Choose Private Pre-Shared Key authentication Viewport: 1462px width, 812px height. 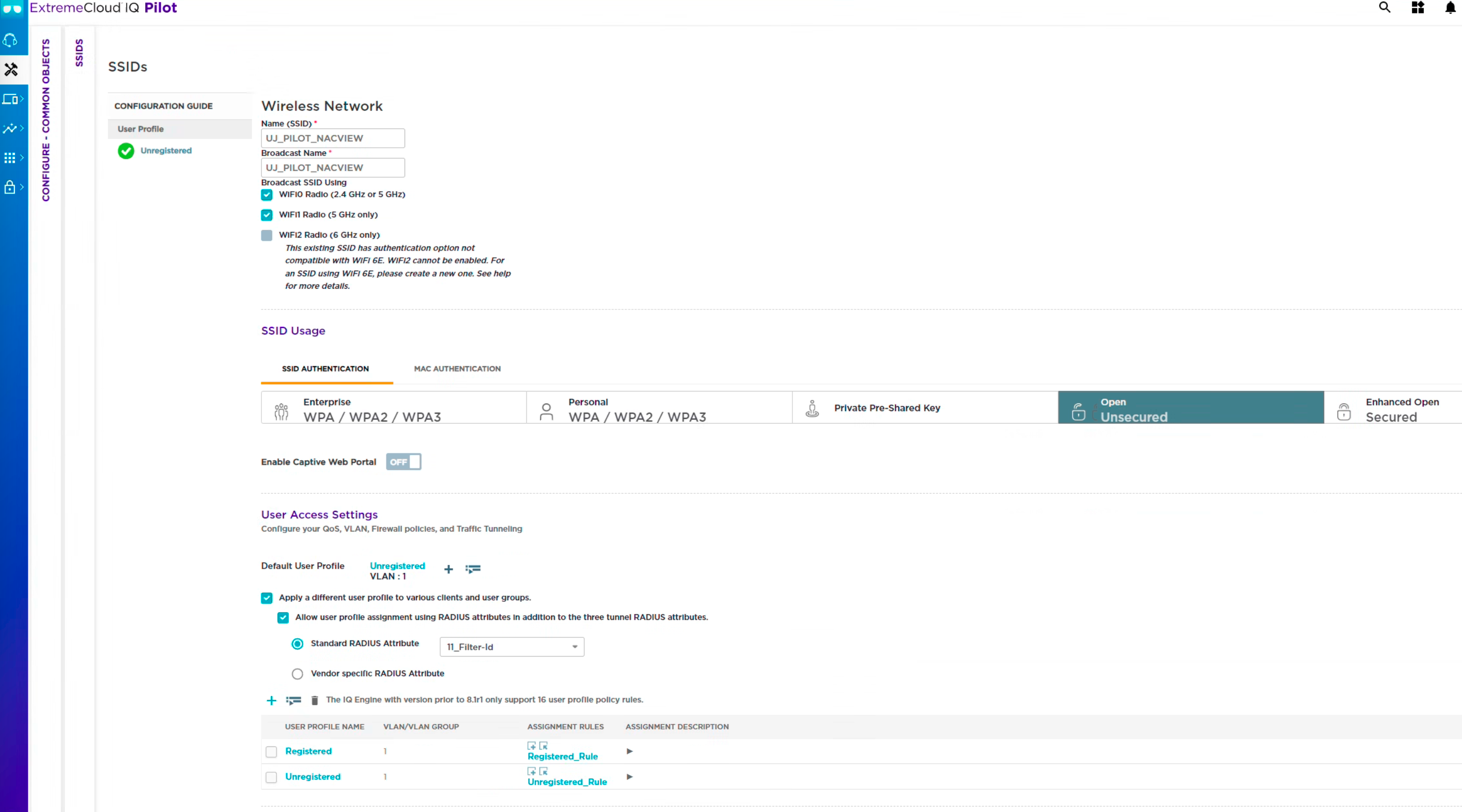tap(925, 408)
